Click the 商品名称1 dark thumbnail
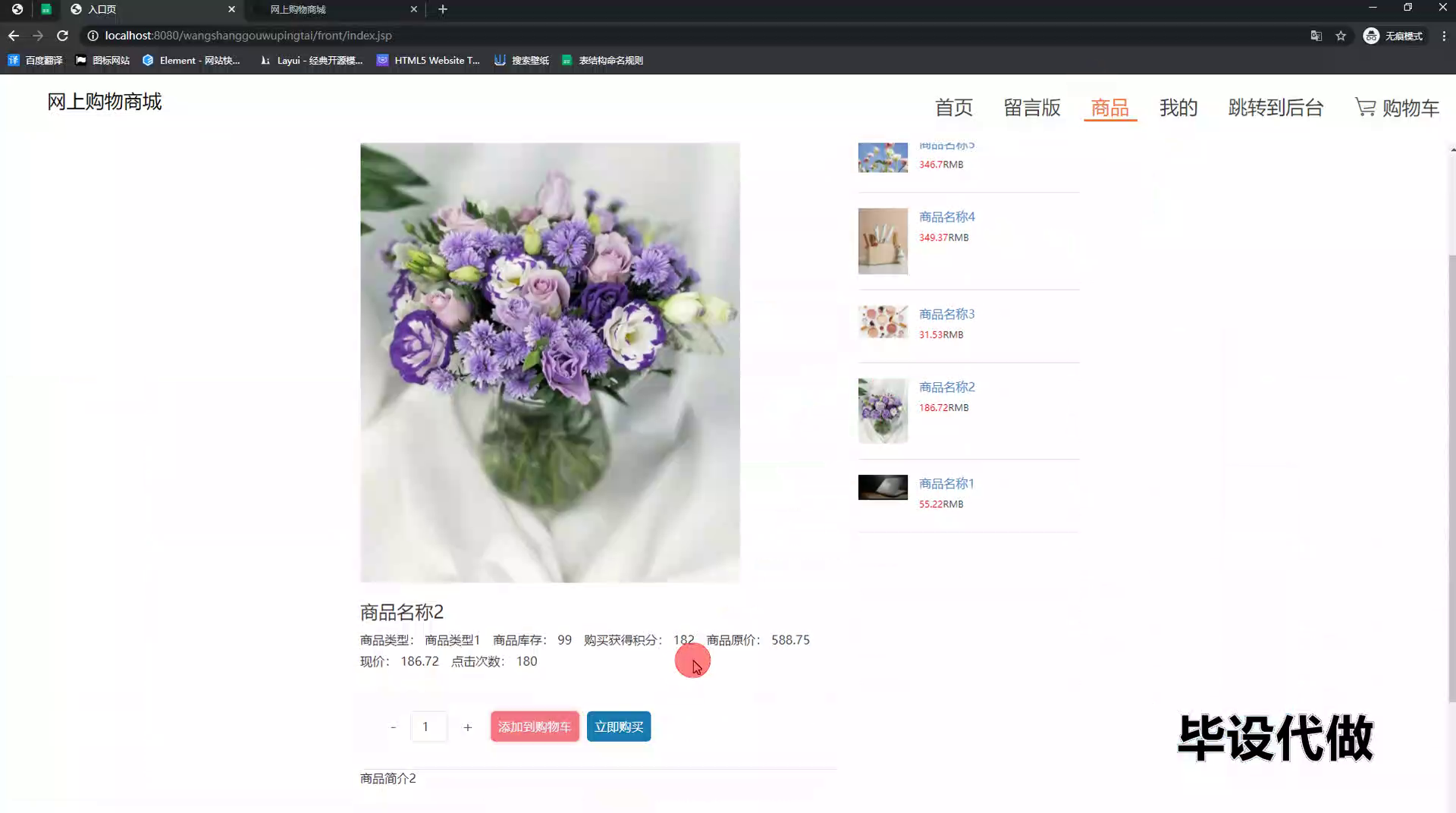This screenshot has width=1456, height=813. [883, 487]
